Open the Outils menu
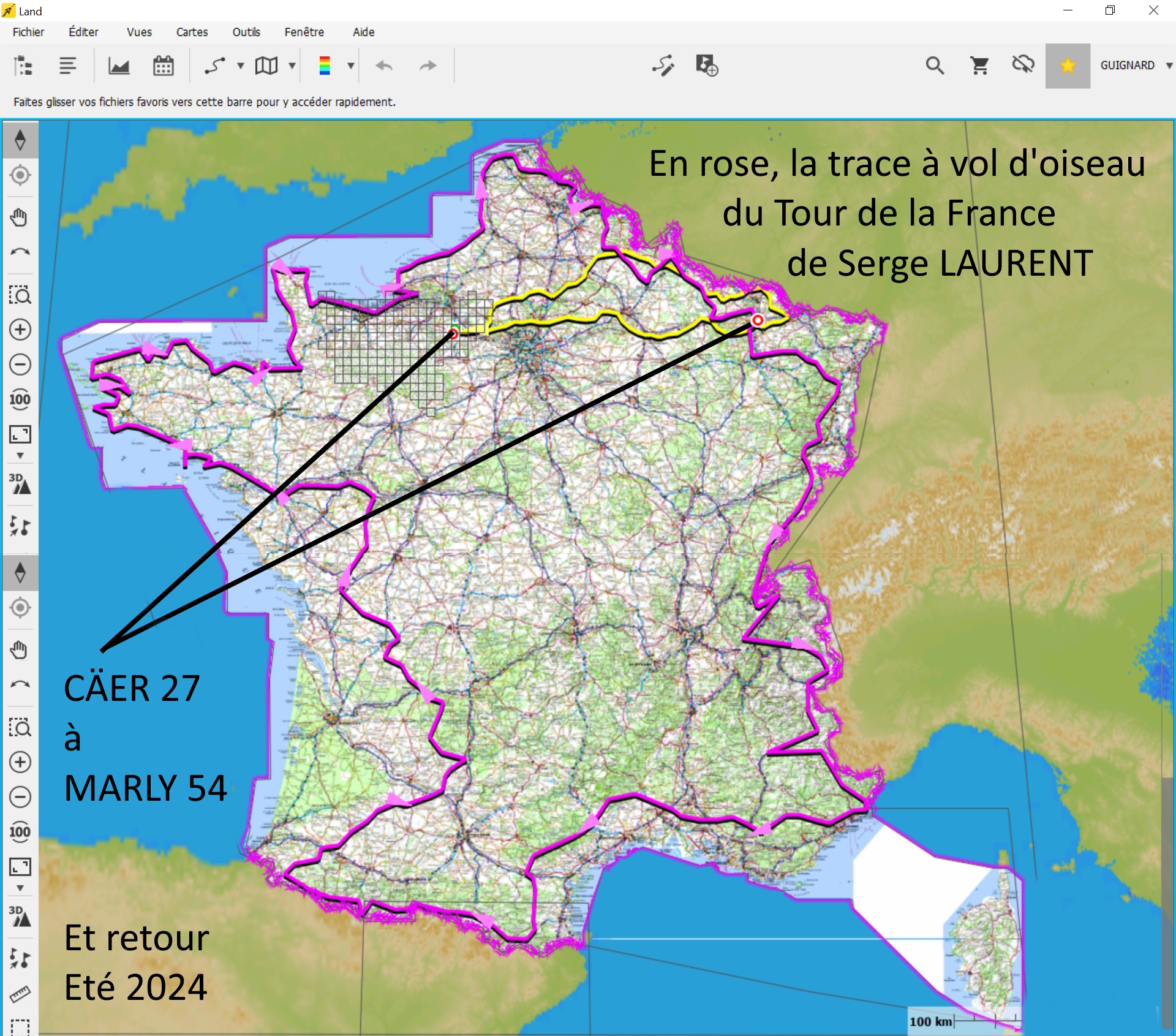Screen dimensions: 1176x1036 pyautogui.click(x=246, y=32)
